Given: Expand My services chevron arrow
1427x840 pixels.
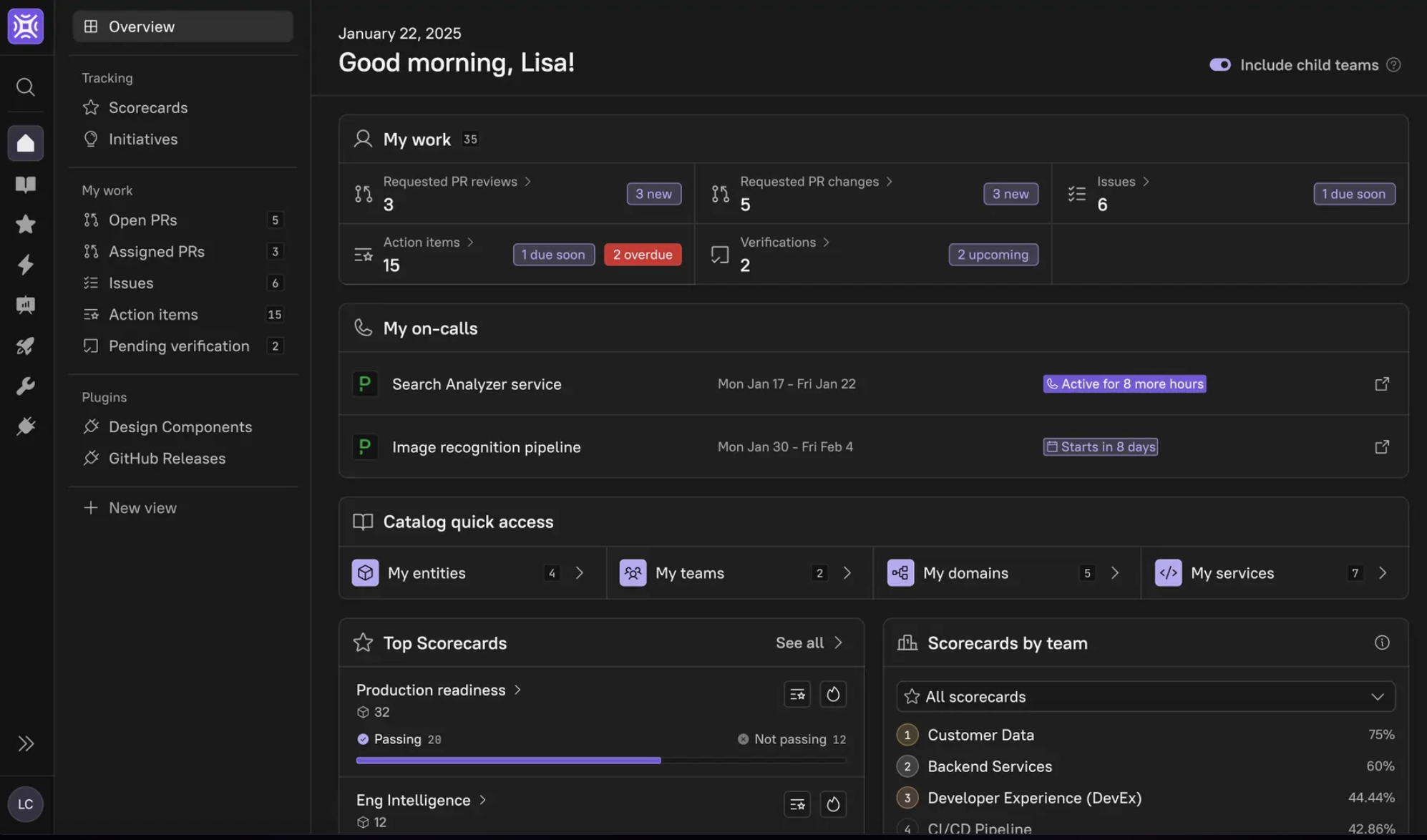Looking at the screenshot, I should point(1382,573).
